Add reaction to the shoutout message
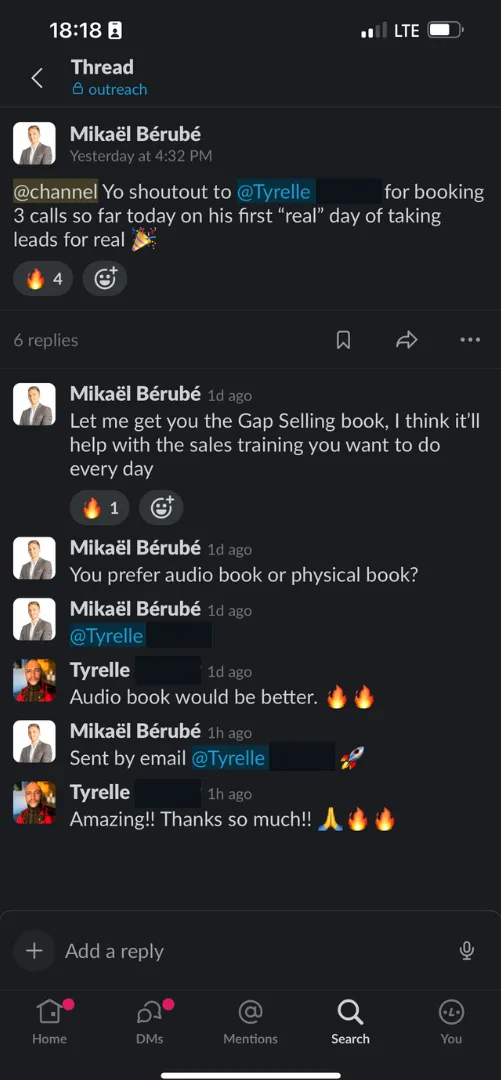 [x=105, y=279]
